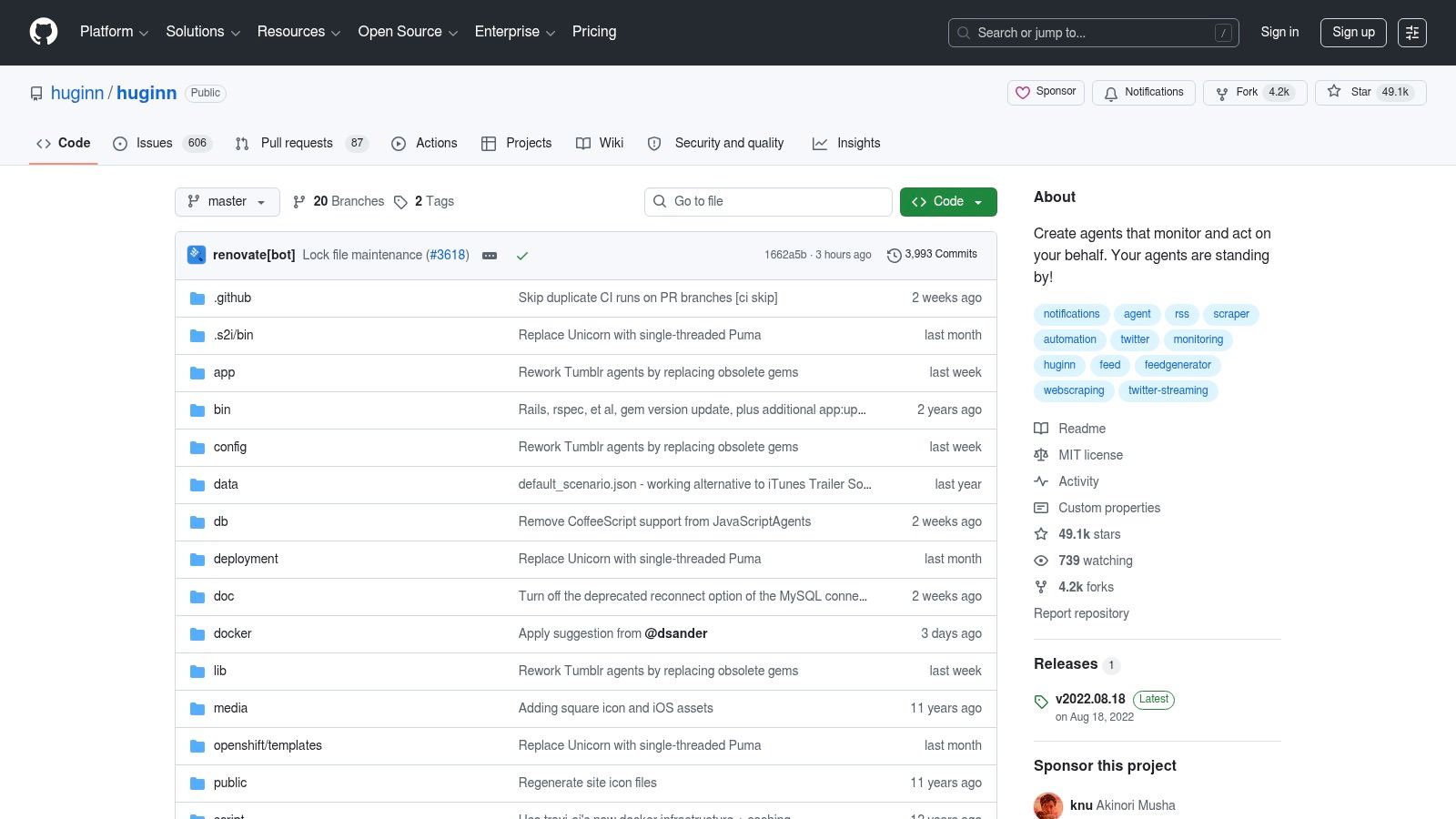The width and height of the screenshot is (1456, 819).
Task: Click the Sign up button
Action: coord(1354,33)
